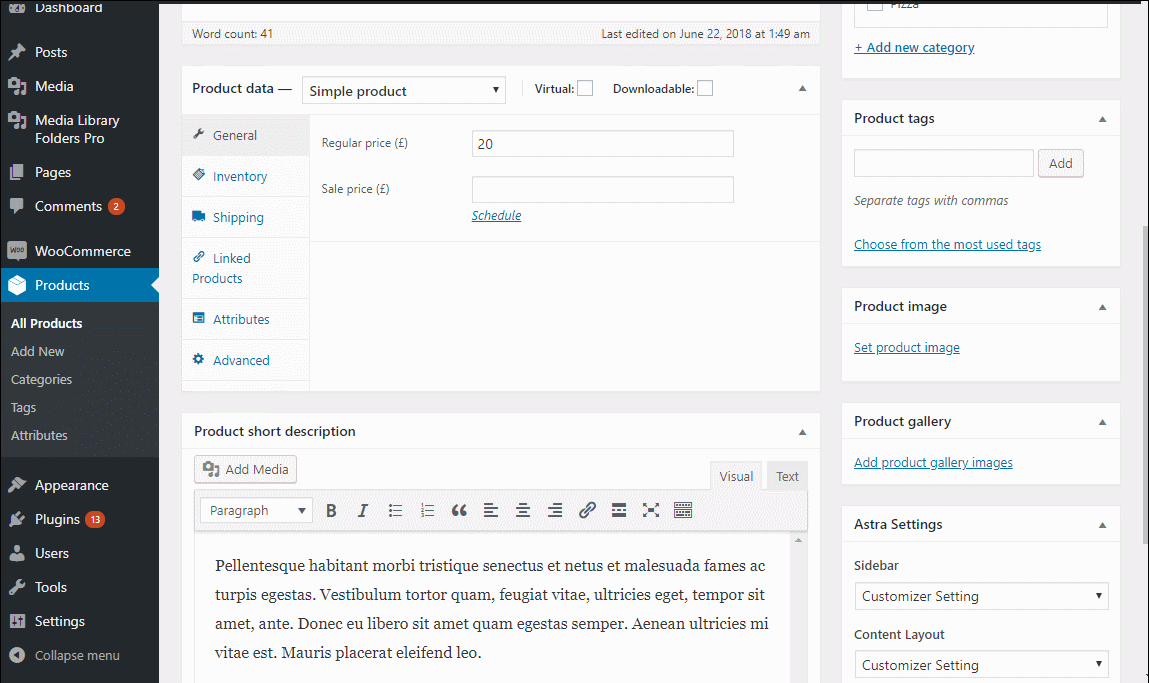This screenshot has width=1149, height=683.
Task: Open Categories under Products submenu
Action: click(x=41, y=380)
